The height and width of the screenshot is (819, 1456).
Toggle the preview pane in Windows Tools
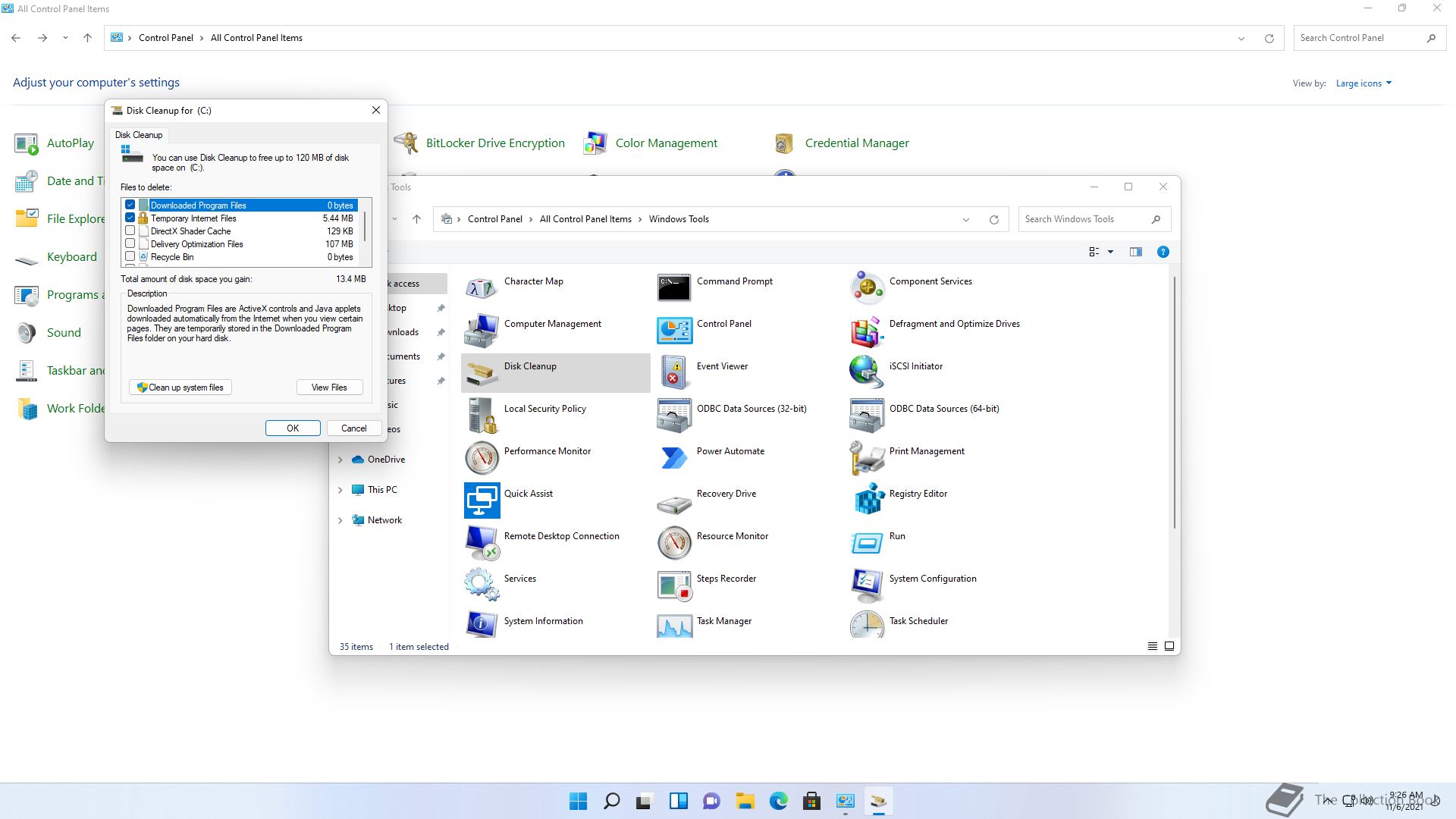(1135, 252)
